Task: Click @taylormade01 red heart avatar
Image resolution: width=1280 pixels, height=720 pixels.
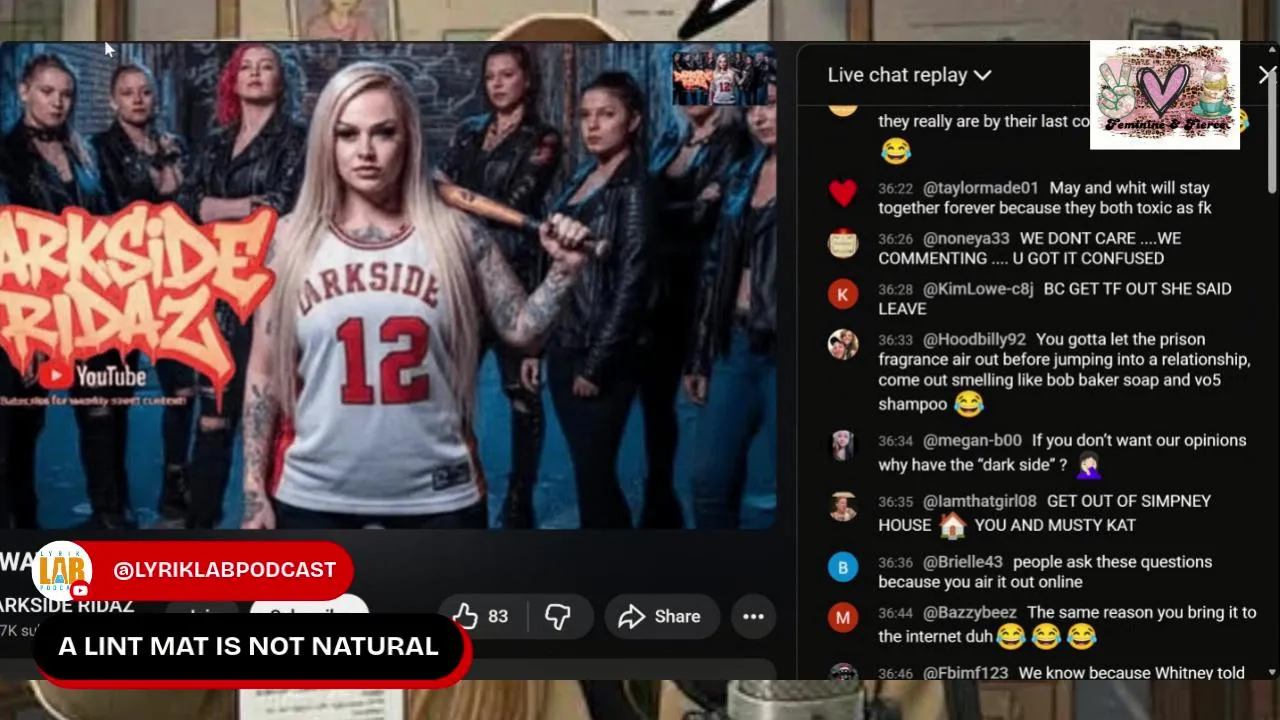Action: click(843, 192)
